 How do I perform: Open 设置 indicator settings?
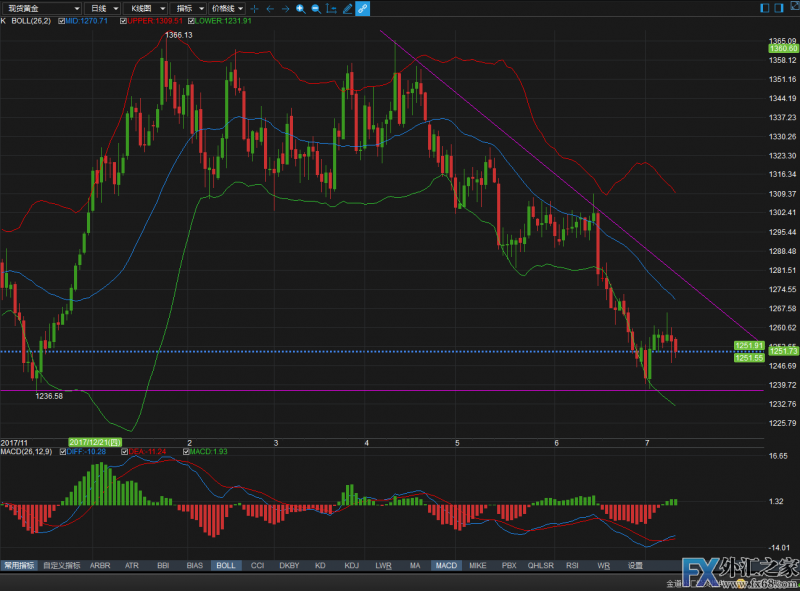click(635, 565)
